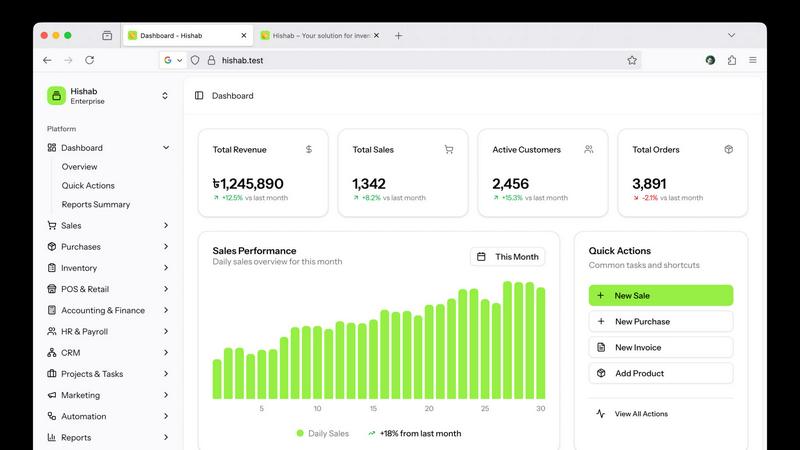Click the POS & Retail store icon

52,289
